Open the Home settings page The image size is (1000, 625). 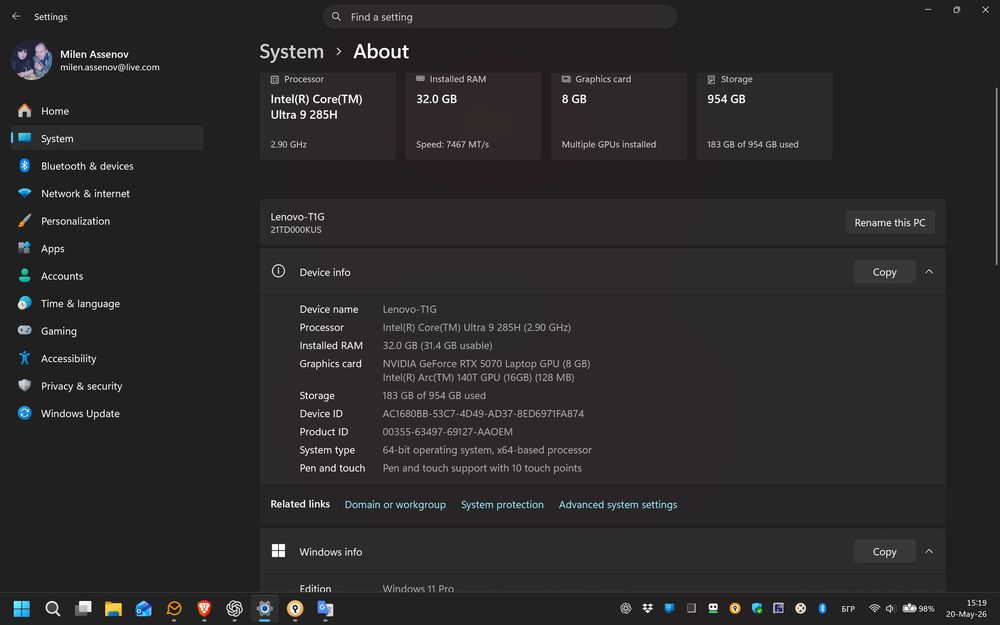(107, 111)
